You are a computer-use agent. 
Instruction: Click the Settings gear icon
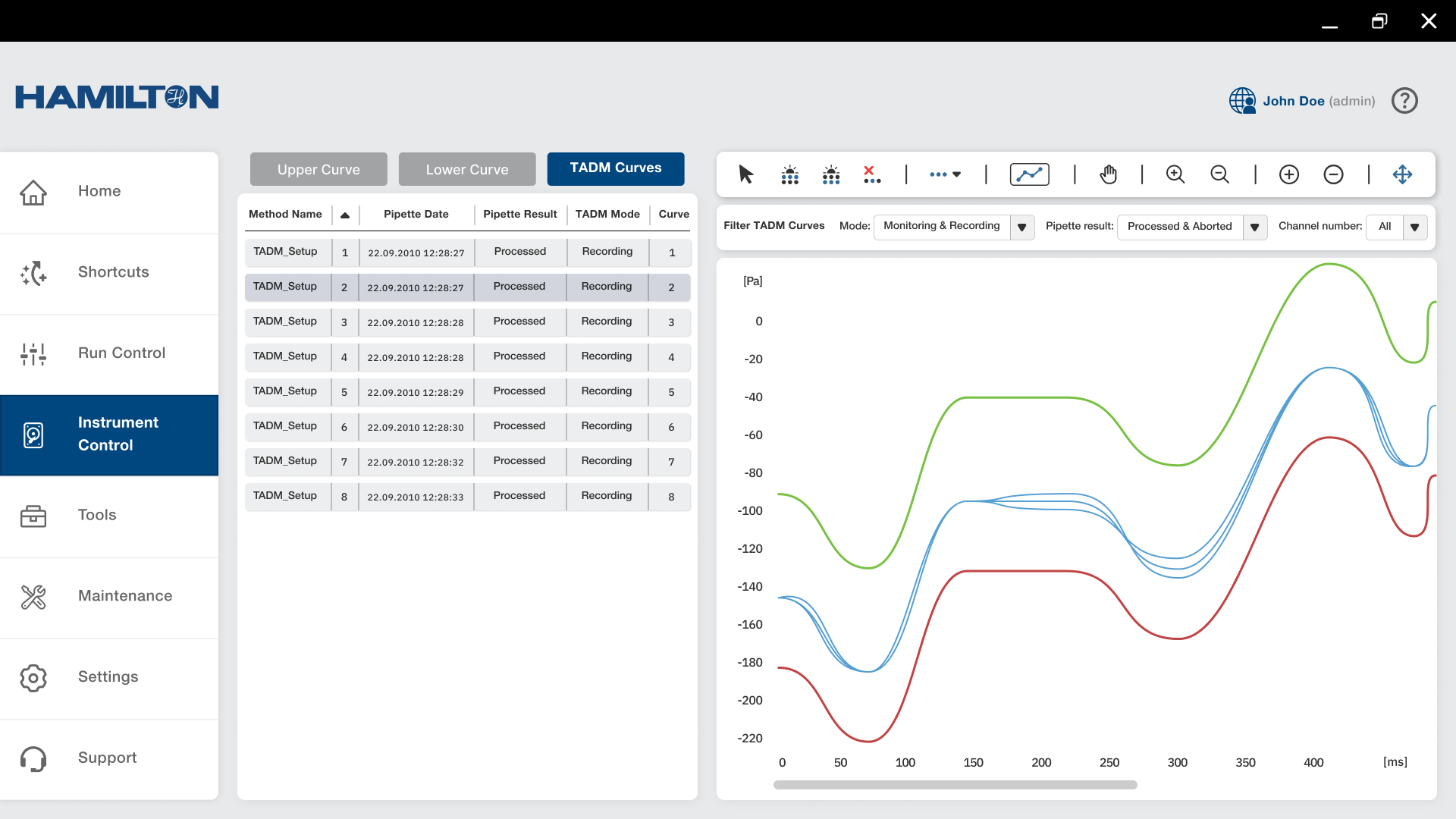click(x=33, y=677)
